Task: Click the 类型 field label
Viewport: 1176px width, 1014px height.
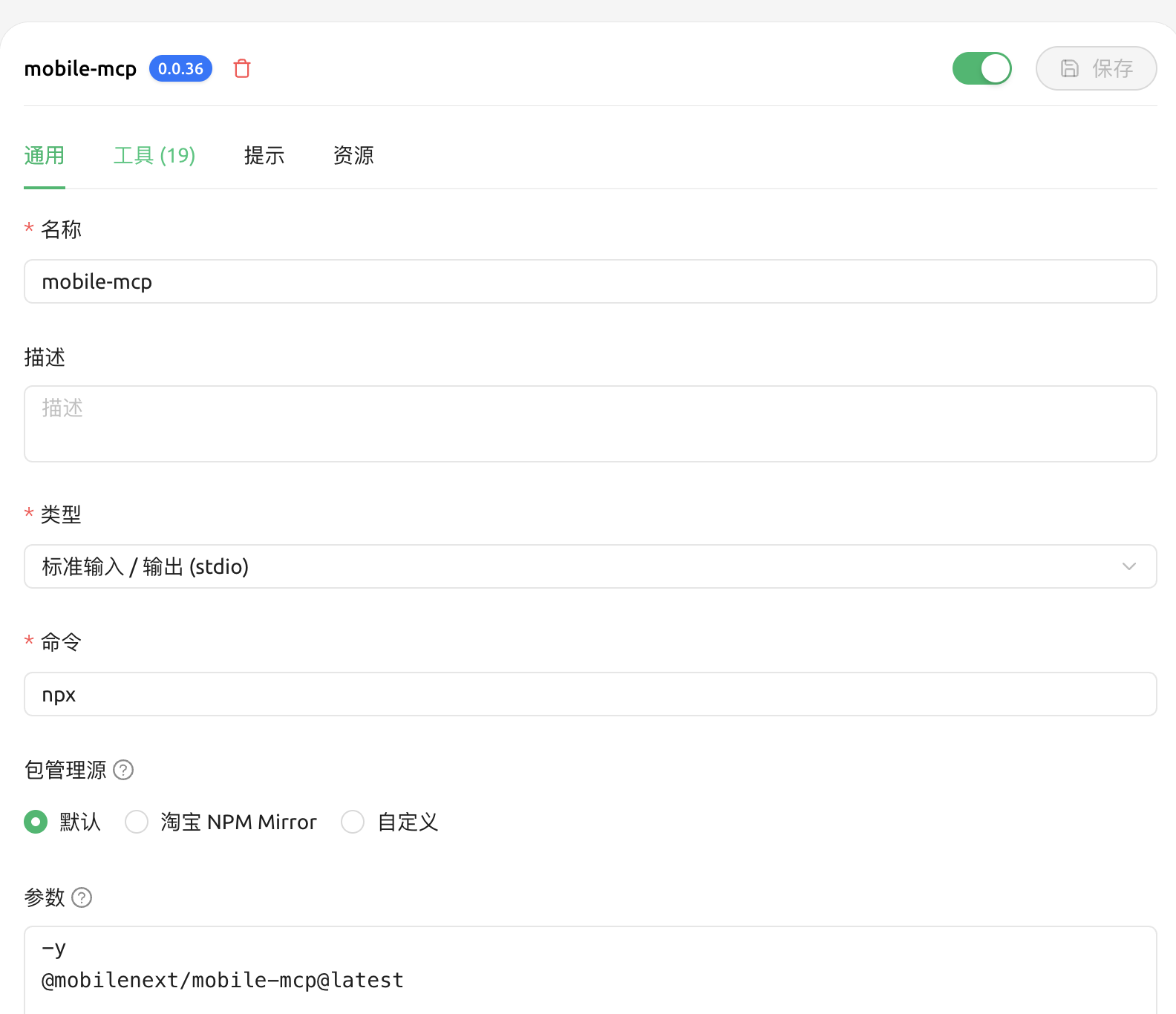Action: pos(61,514)
